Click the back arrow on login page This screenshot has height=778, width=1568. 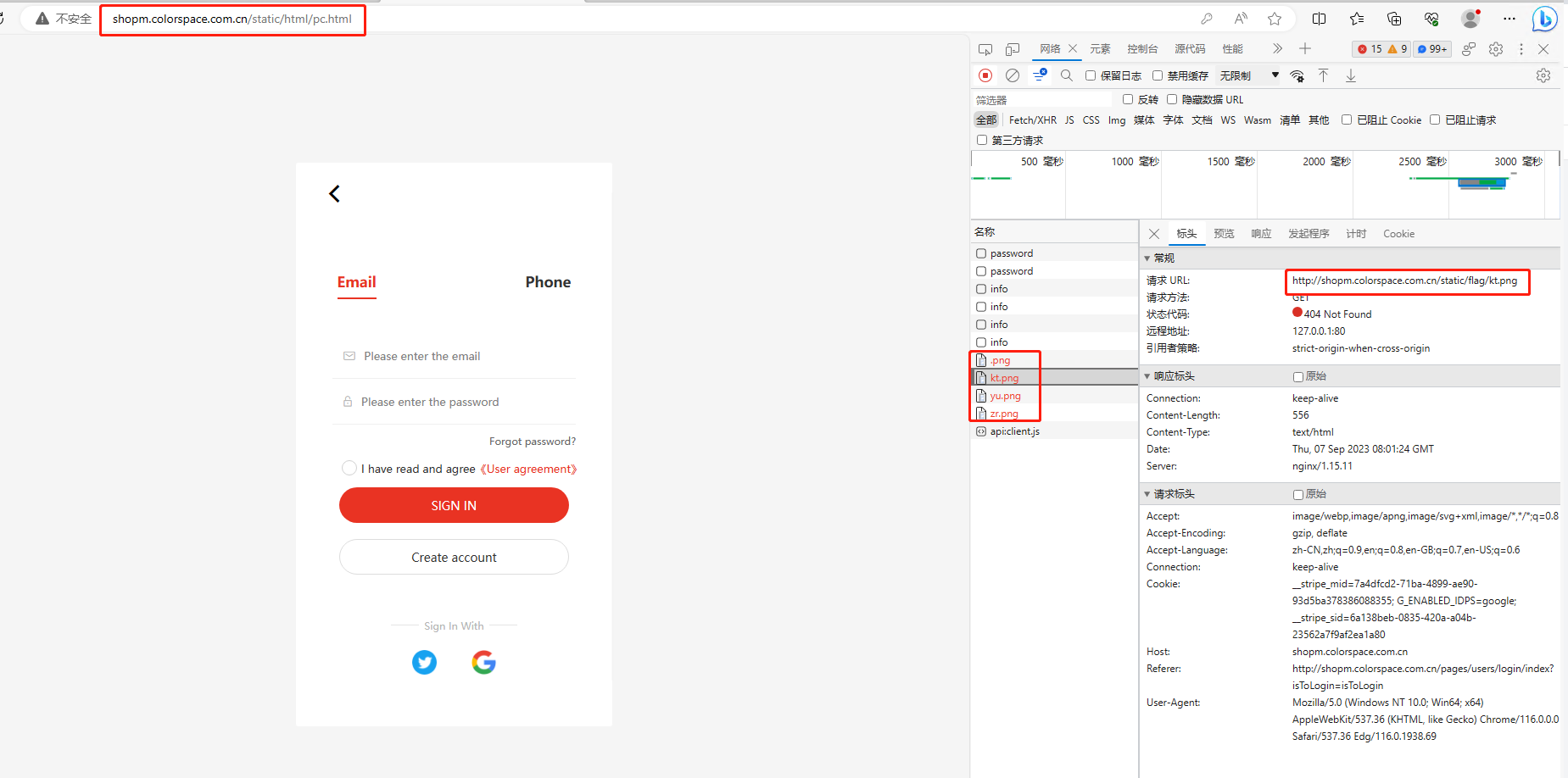tap(334, 194)
